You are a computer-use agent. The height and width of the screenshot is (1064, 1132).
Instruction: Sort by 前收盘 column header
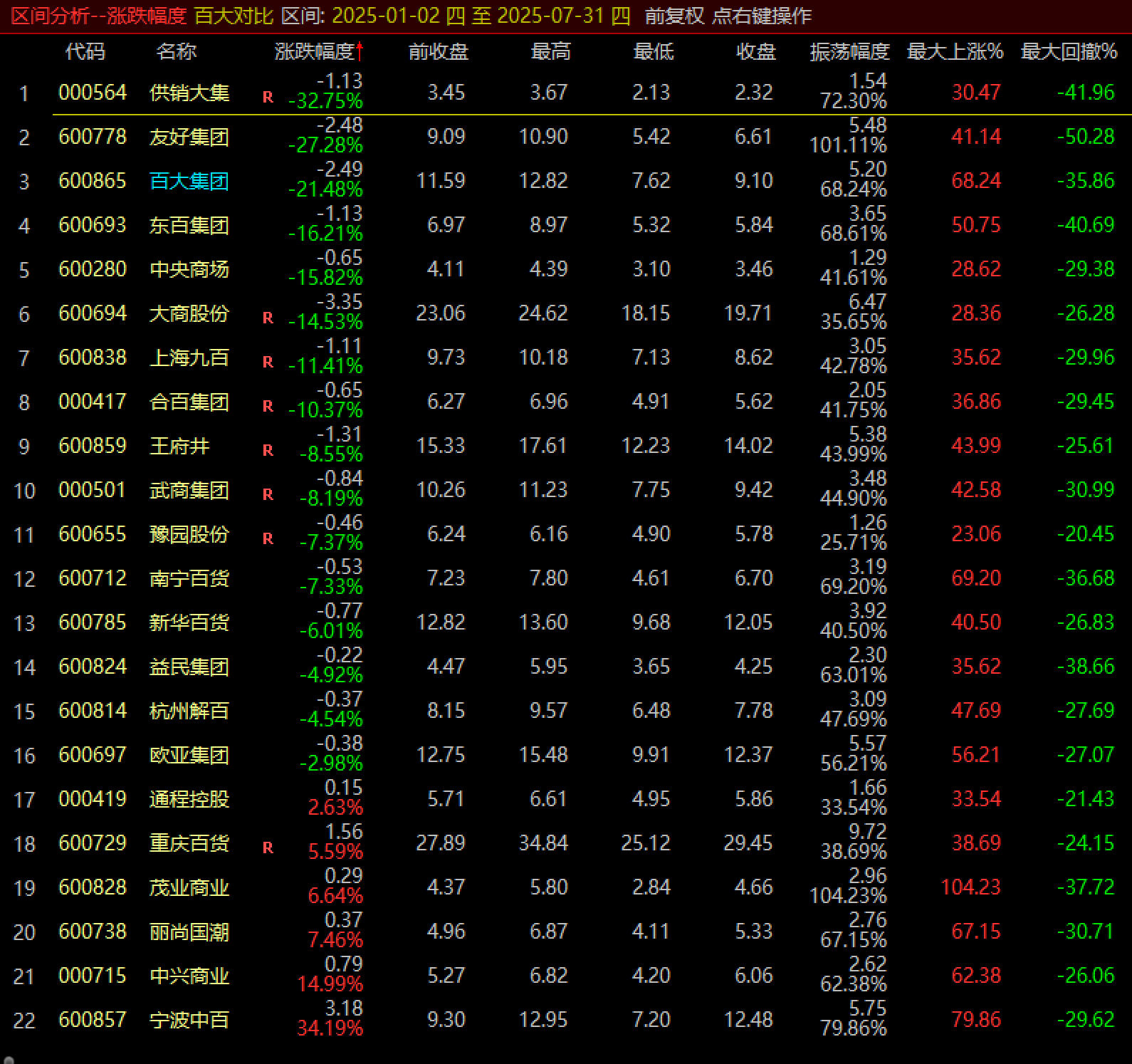[x=438, y=51]
